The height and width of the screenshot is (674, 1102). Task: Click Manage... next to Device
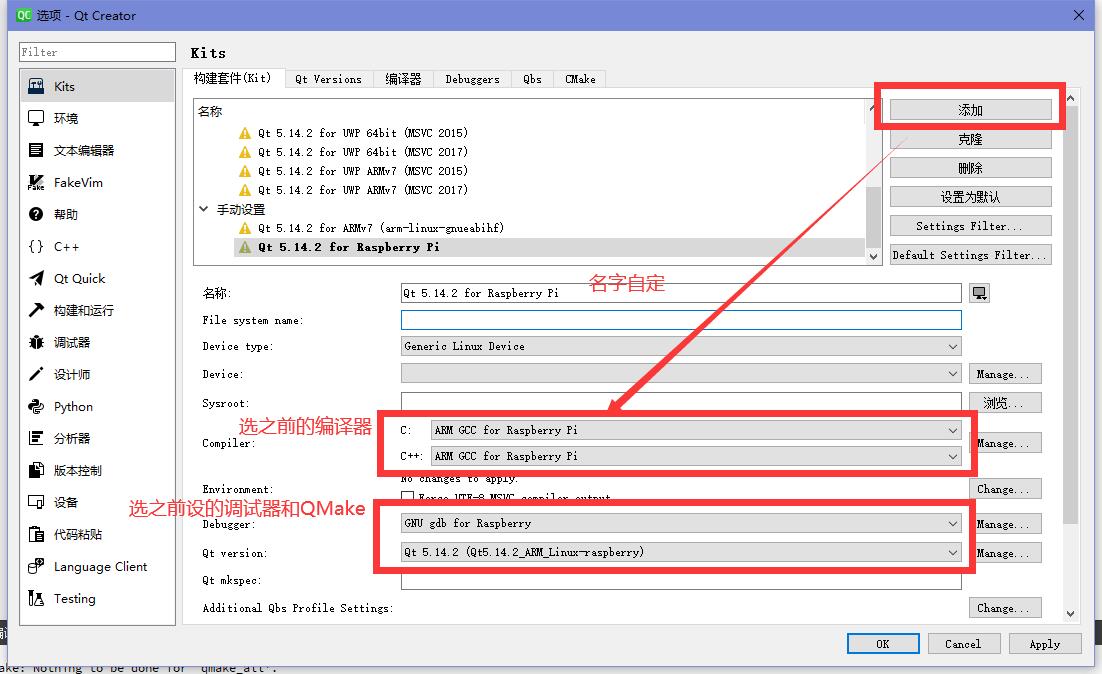click(1005, 374)
